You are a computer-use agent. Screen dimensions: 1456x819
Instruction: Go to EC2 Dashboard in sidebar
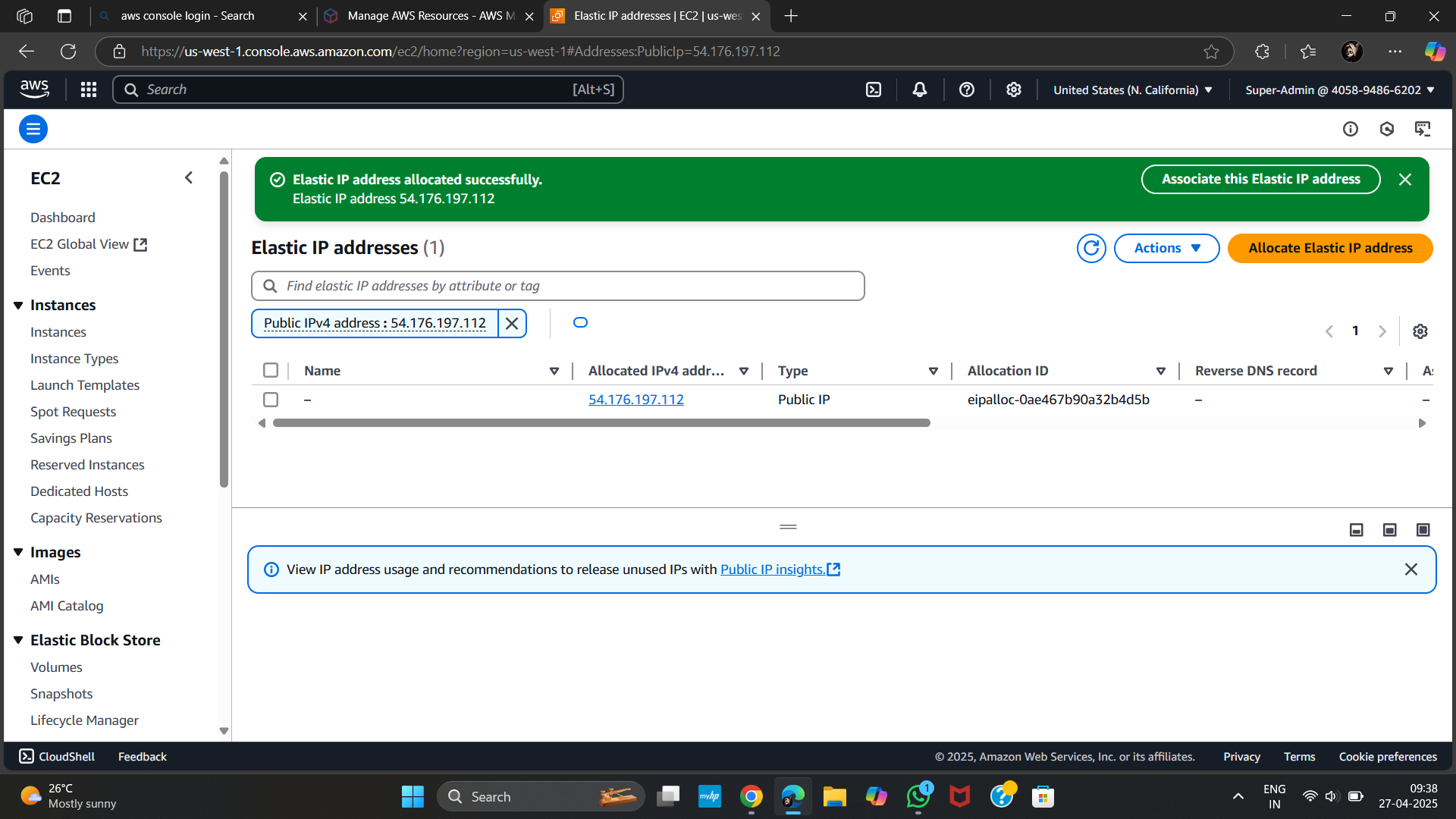[63, 218]
